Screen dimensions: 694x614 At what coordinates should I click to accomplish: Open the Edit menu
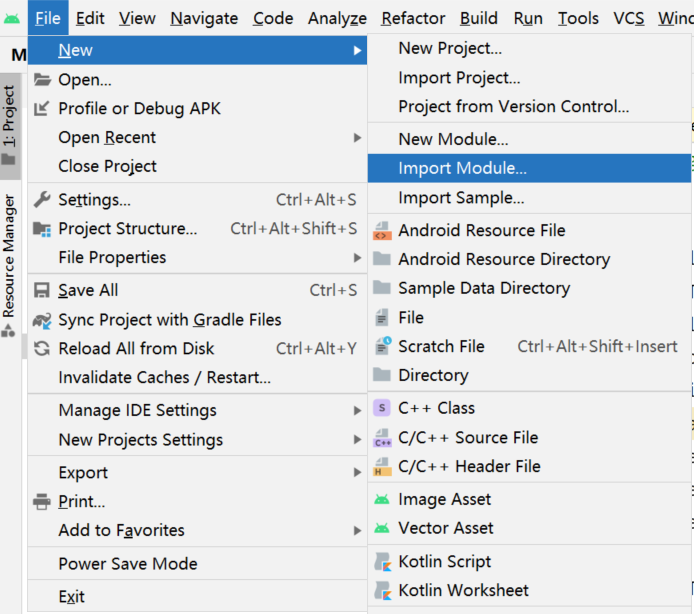tap(90, 18)
